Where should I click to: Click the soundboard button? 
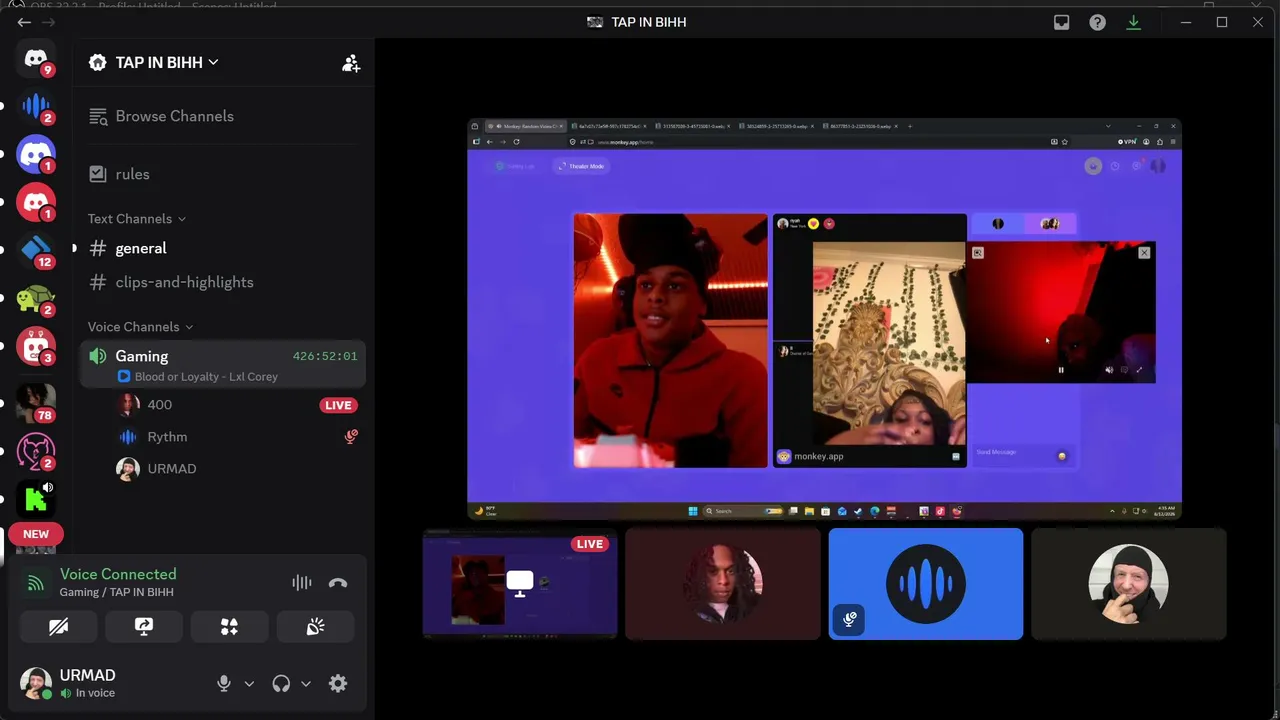tap(315, 627)
